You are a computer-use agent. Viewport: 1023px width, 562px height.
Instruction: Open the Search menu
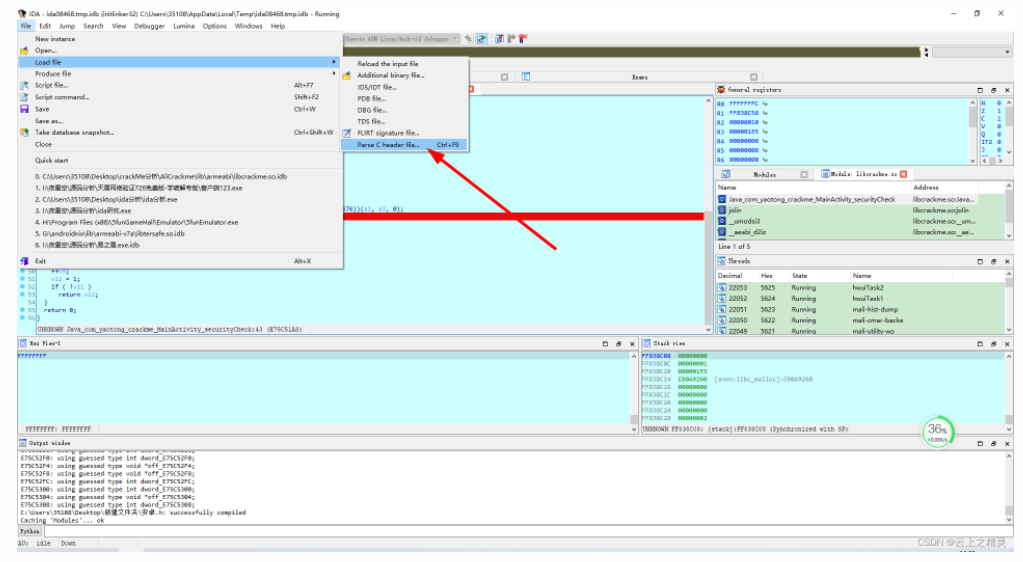coord(93,26)
